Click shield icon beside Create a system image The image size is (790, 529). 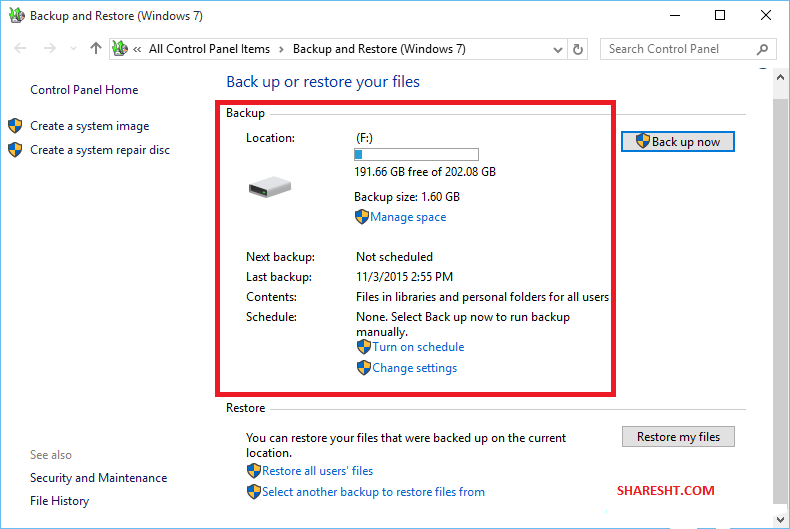click(15, 125)
